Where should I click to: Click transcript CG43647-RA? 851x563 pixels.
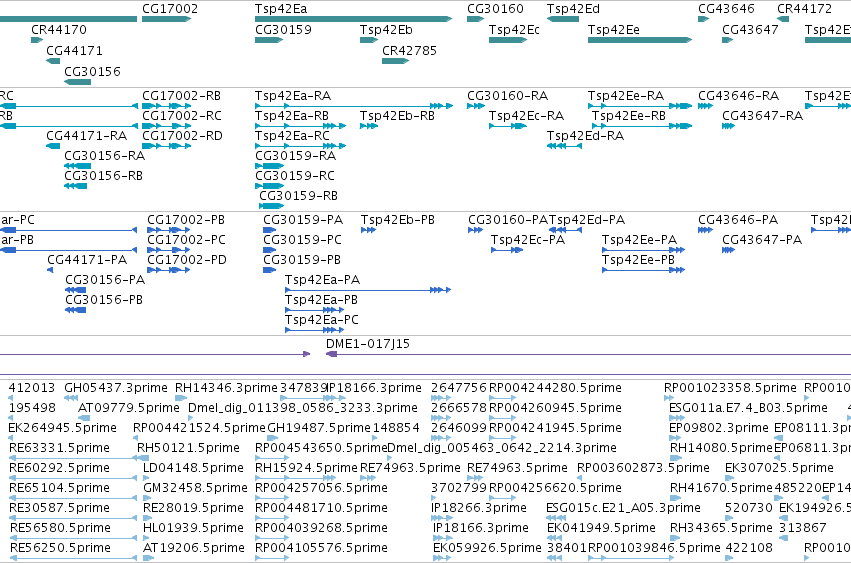(762, 116)
